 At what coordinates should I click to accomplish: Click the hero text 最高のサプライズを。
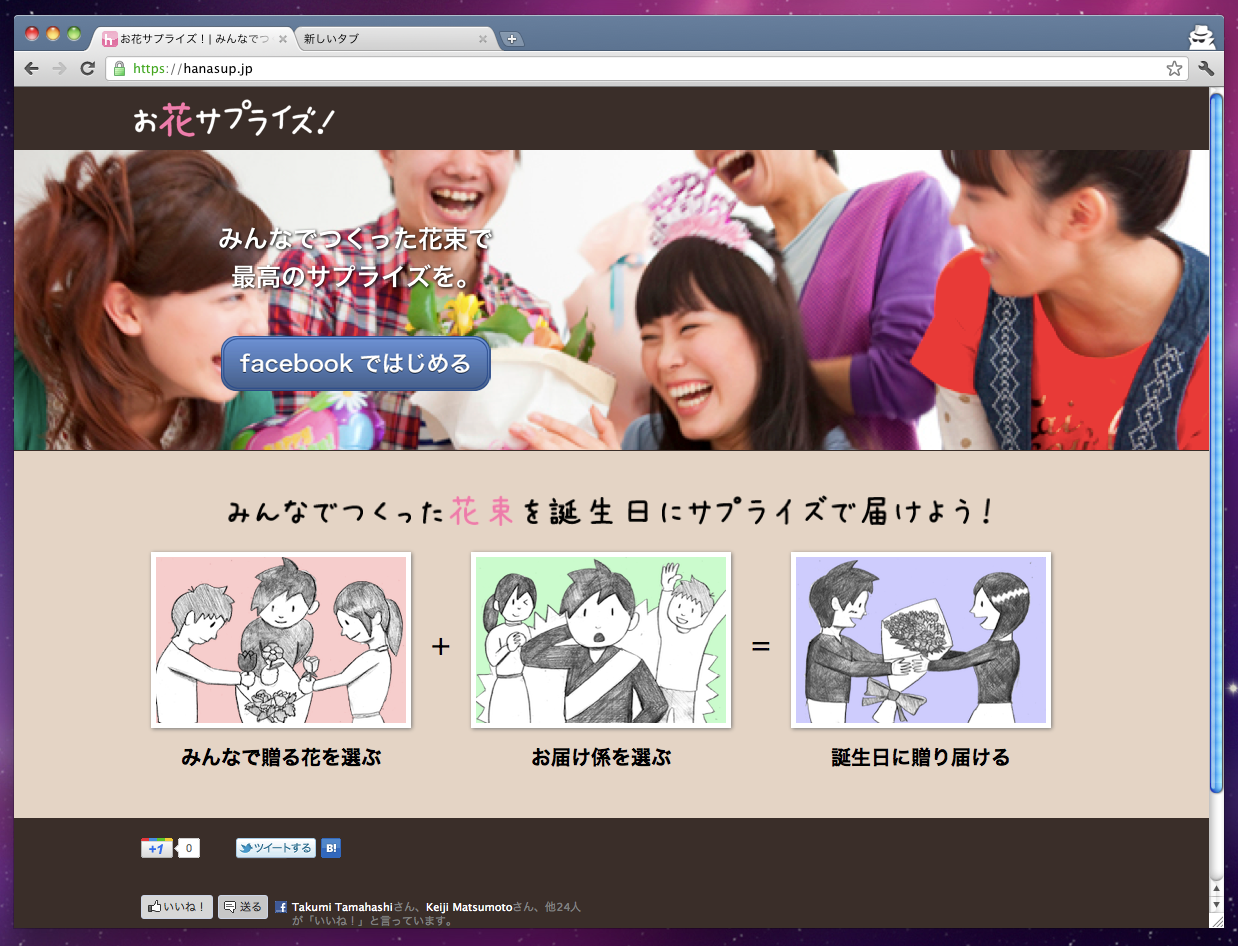[x=352, y=276]
